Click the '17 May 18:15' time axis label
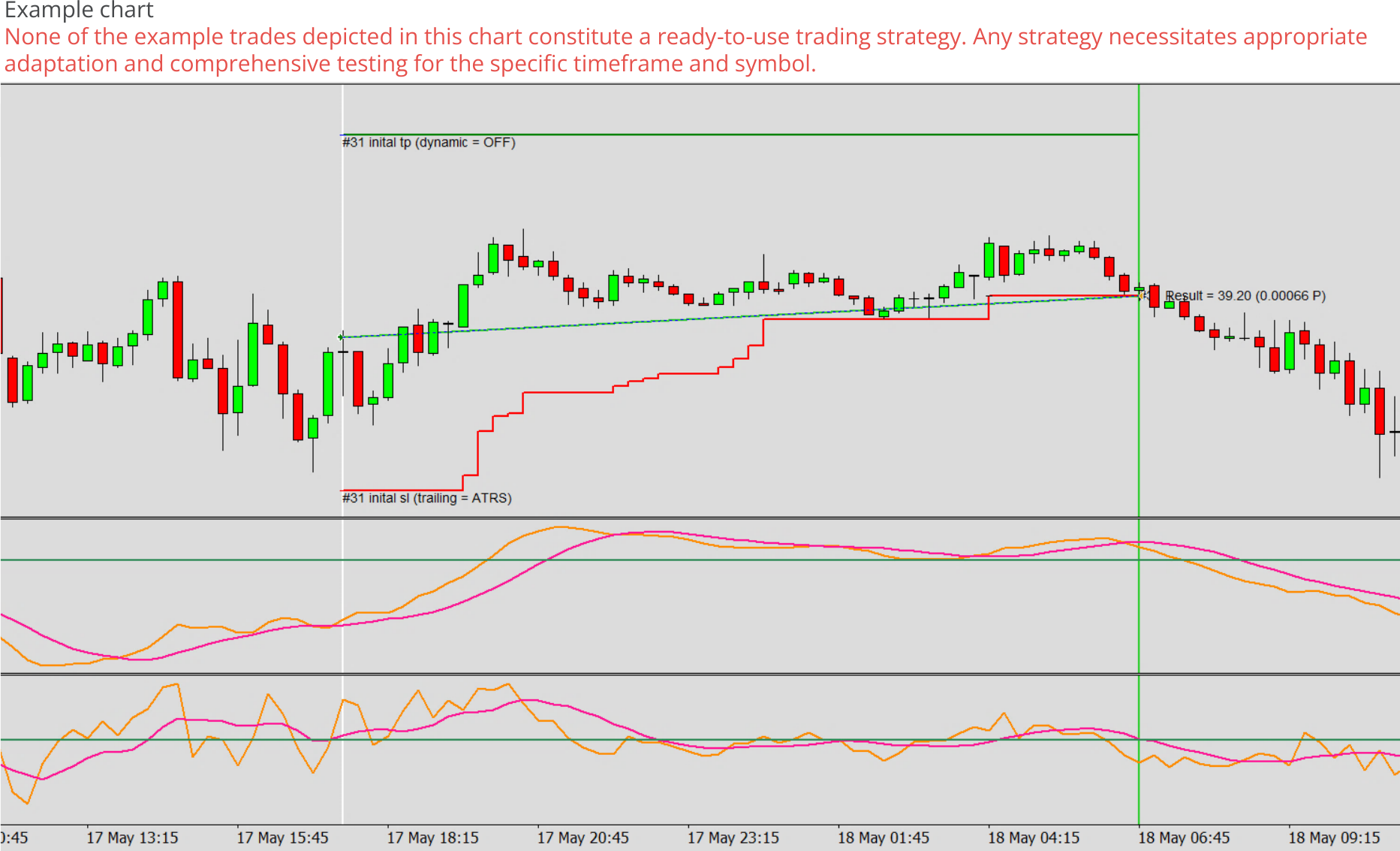 pyautogui.click(x=433, y=837)
